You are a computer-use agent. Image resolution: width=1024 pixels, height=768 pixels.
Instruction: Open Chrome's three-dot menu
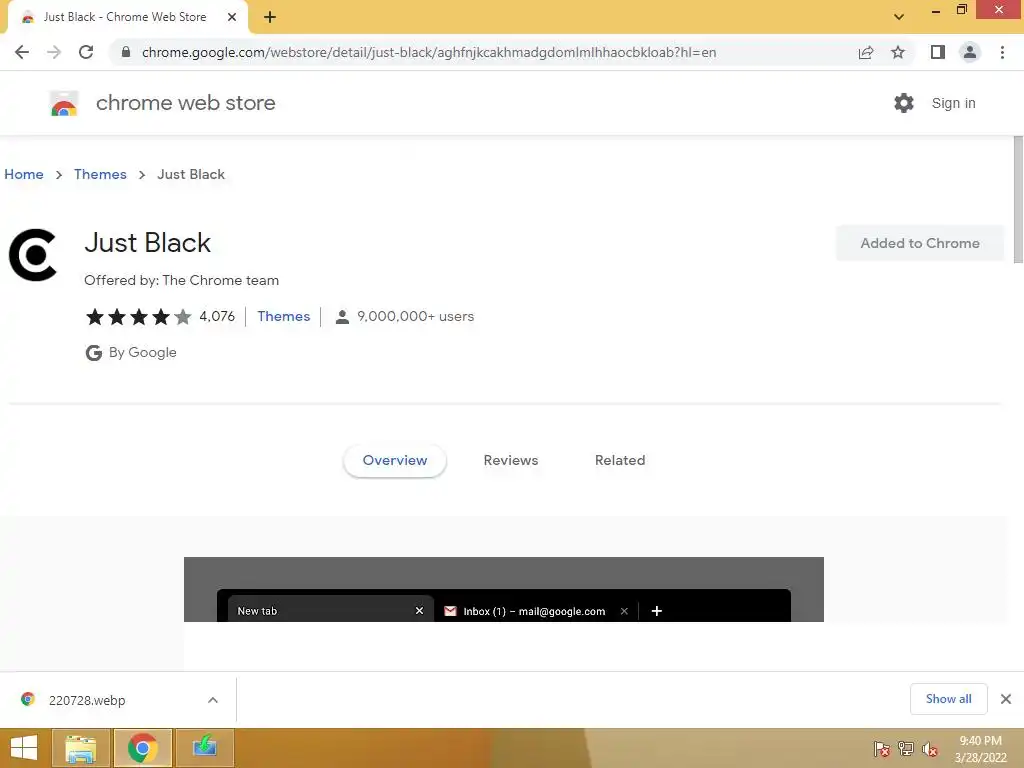pos(1002,52)
